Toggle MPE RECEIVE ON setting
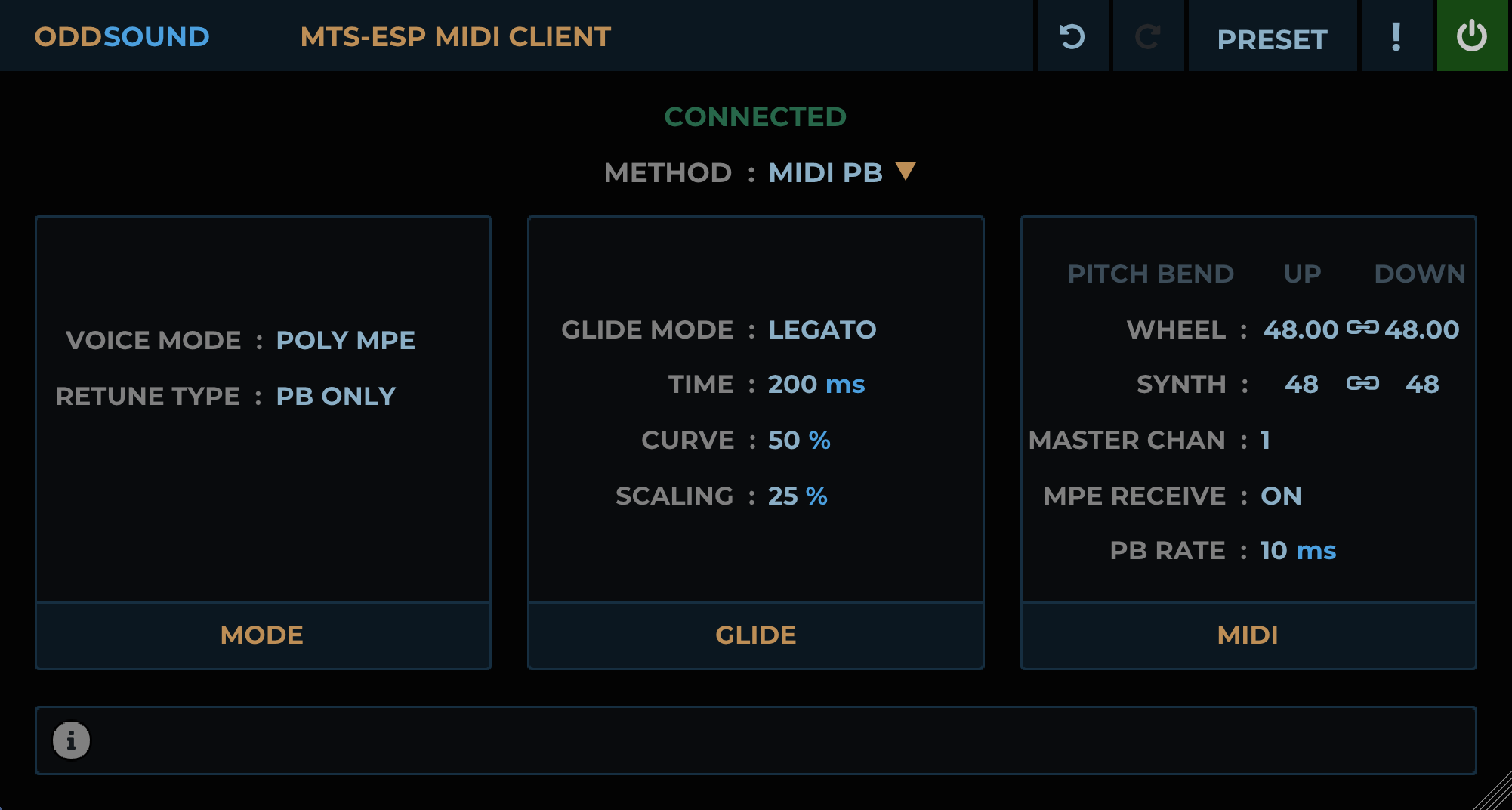Screen dimensions: 1512x810 1281,496
